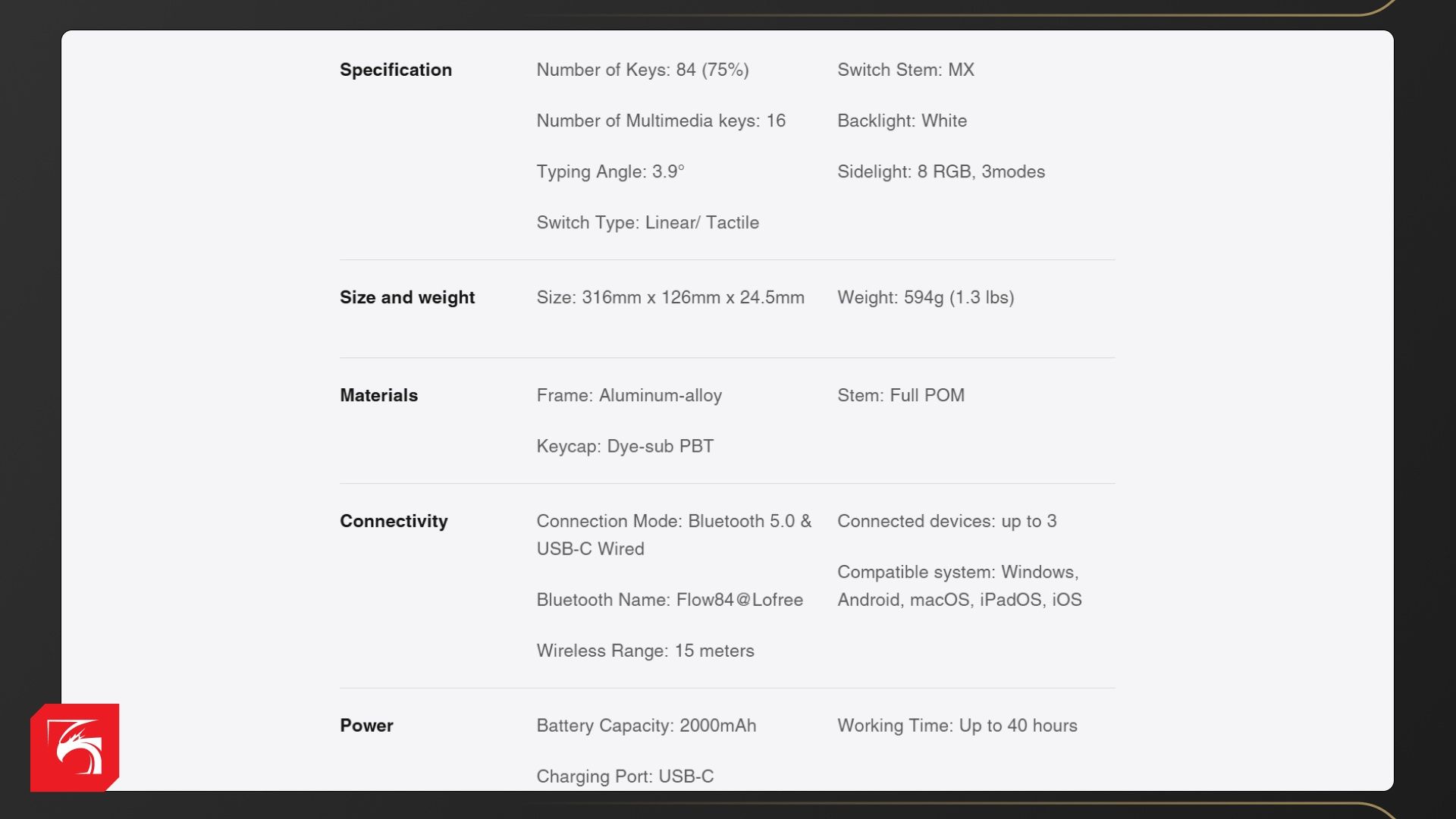Select Sidelight: 8 RGB, 3modes text

(941, 171)
